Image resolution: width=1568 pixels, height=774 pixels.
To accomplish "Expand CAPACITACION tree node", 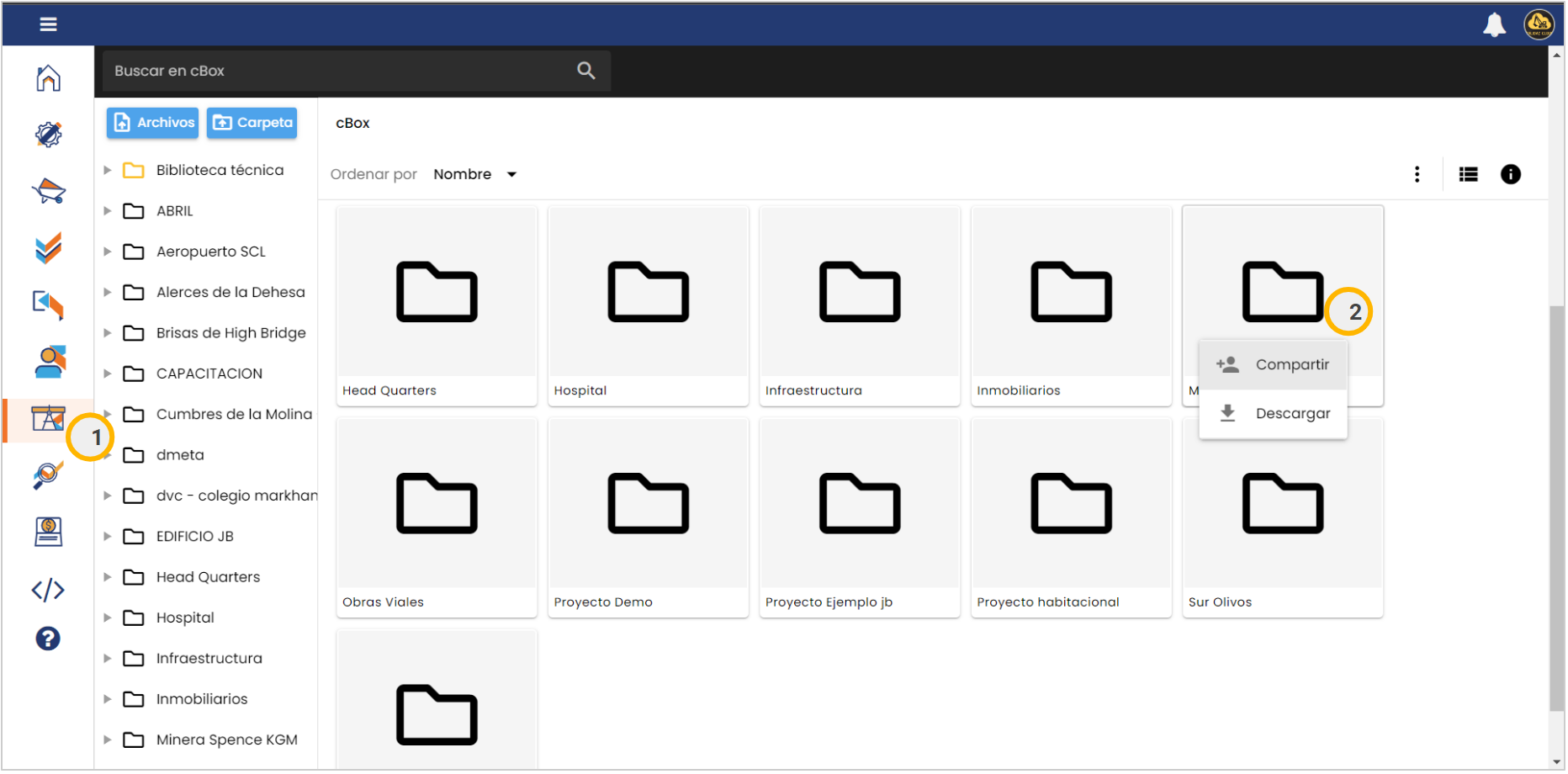I will 108,374.
